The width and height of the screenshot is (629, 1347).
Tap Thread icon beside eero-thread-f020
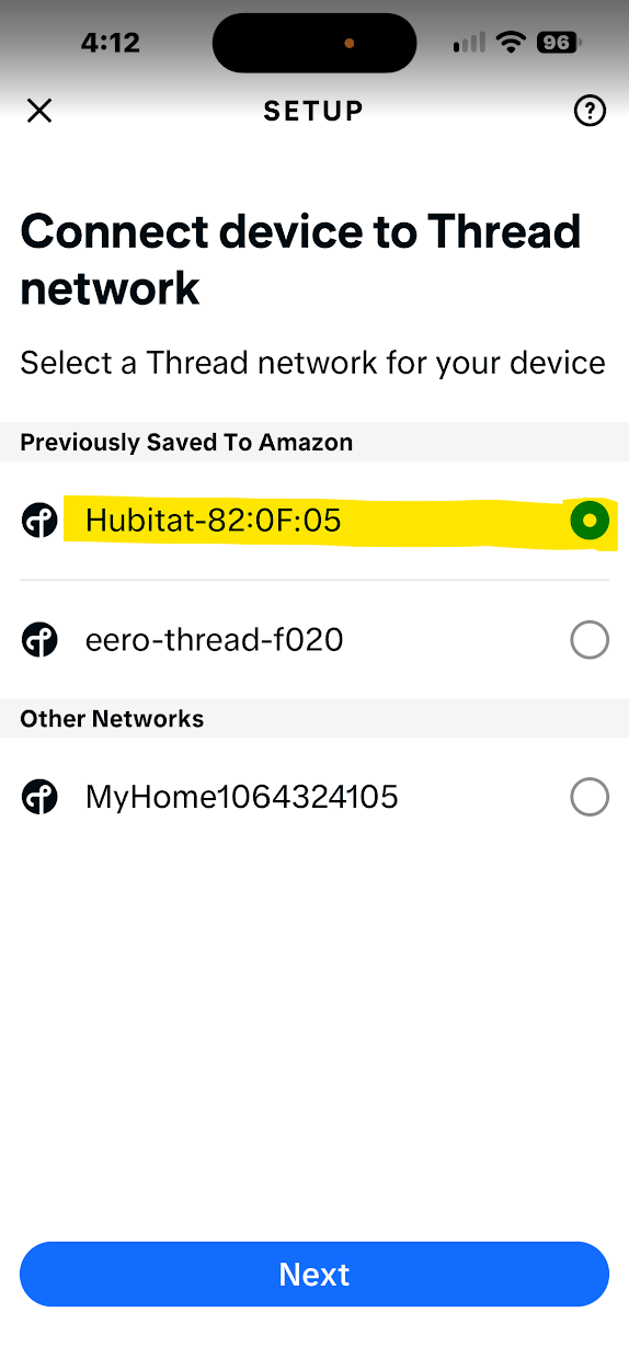pyautogui.click(x=38, y=639)
